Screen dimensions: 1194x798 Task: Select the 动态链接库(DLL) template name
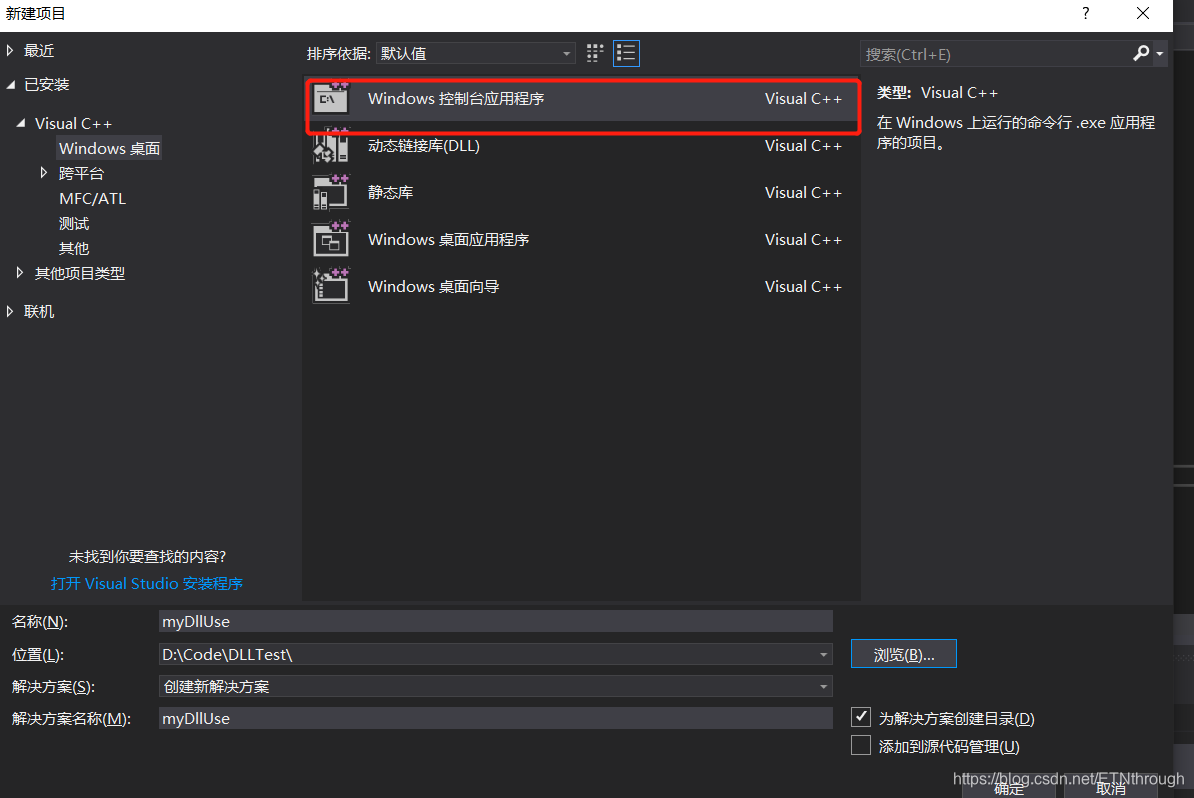423,145
